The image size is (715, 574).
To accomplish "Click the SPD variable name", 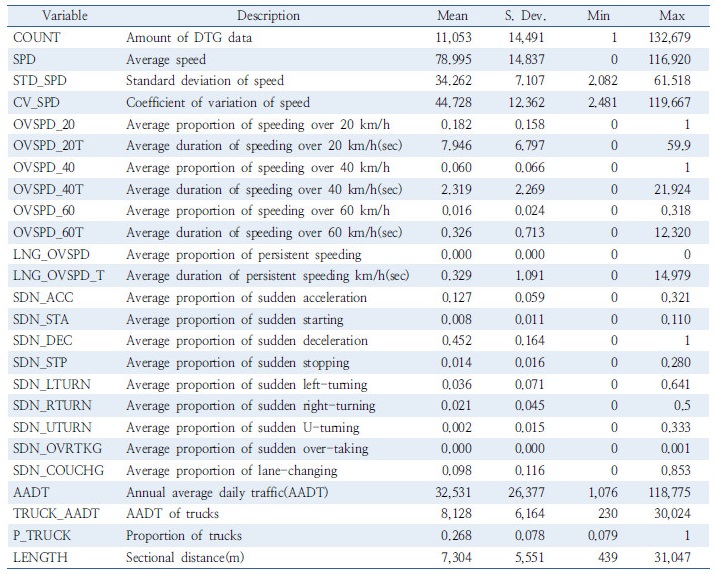I will 25,59.
